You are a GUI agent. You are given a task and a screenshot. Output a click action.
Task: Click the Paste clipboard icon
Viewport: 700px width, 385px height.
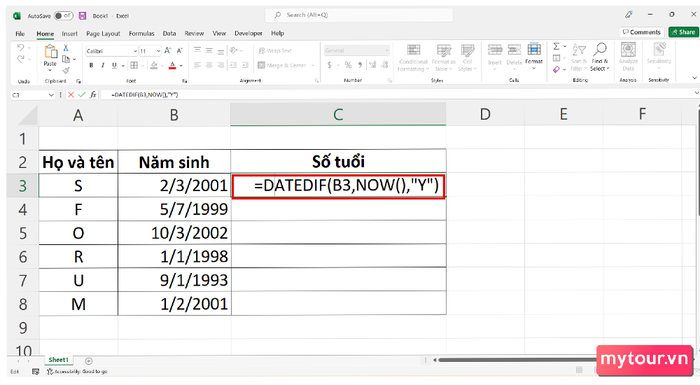(x=50, y=52)
